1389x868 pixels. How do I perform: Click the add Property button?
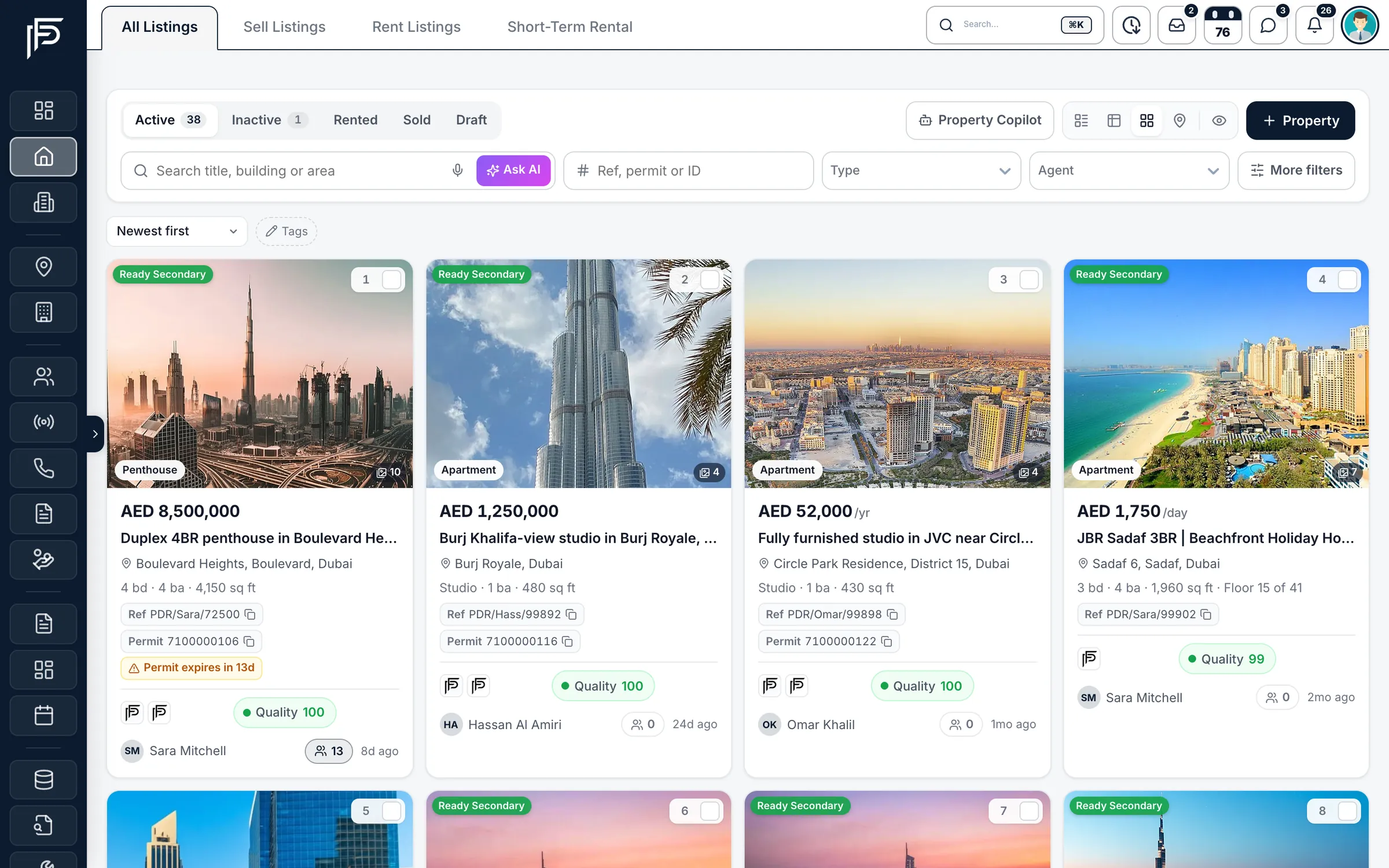(1300, 120)
